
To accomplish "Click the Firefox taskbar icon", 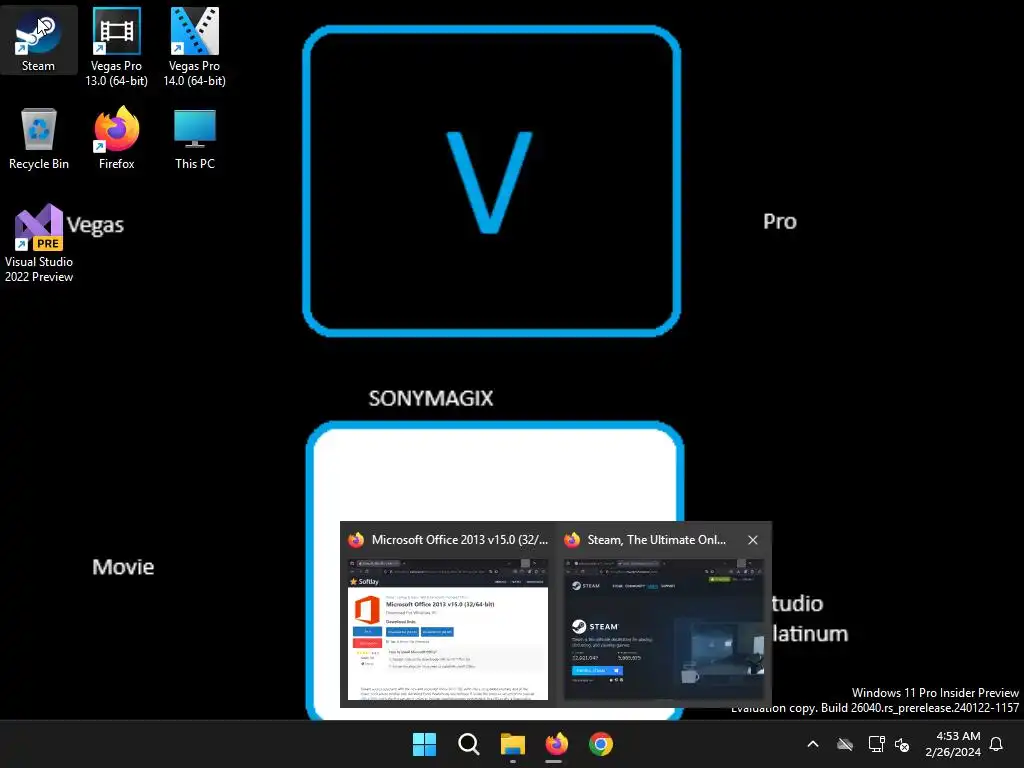I will click(556, 744).
